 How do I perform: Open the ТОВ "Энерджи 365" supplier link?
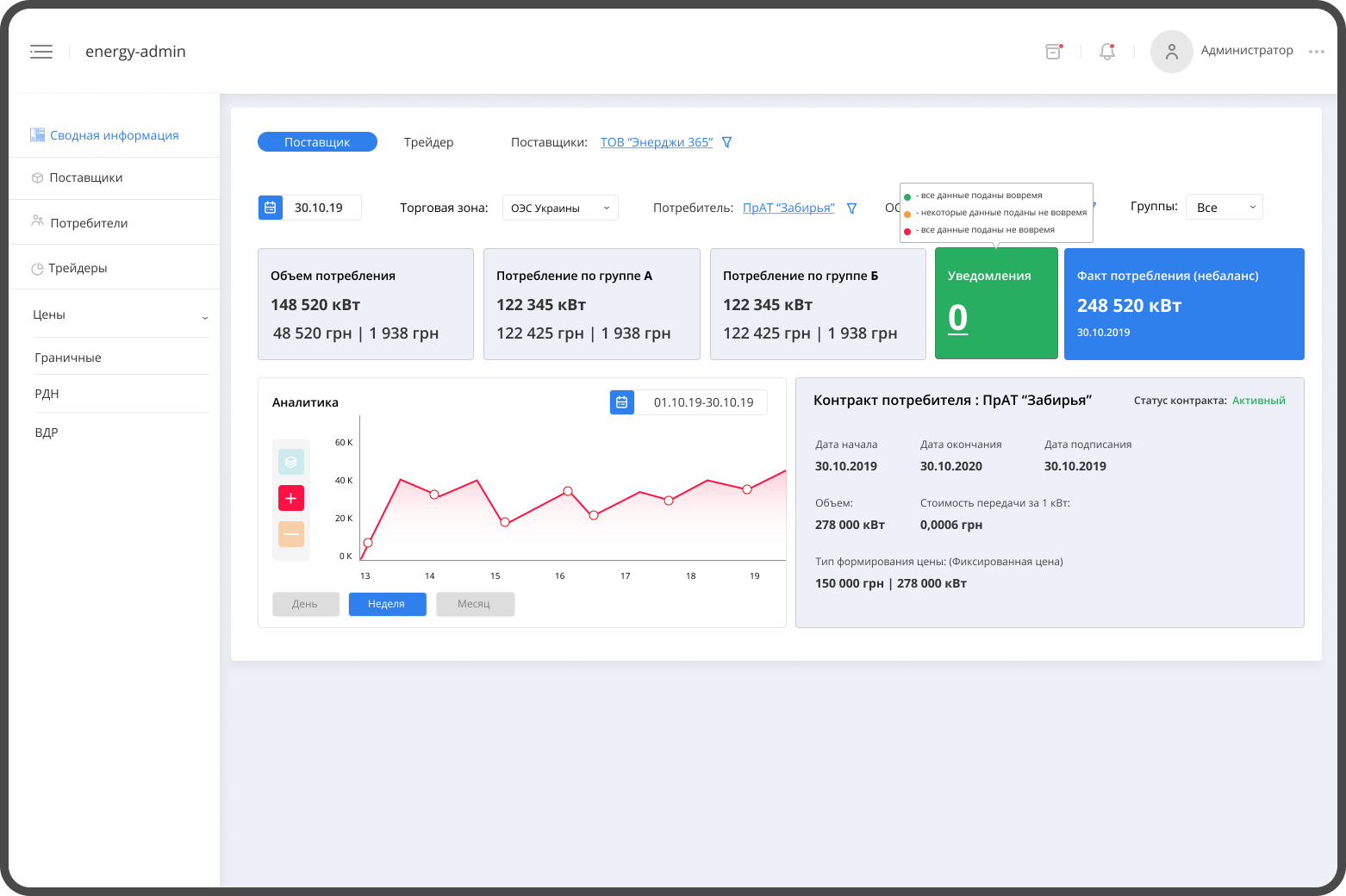point(656,142)
